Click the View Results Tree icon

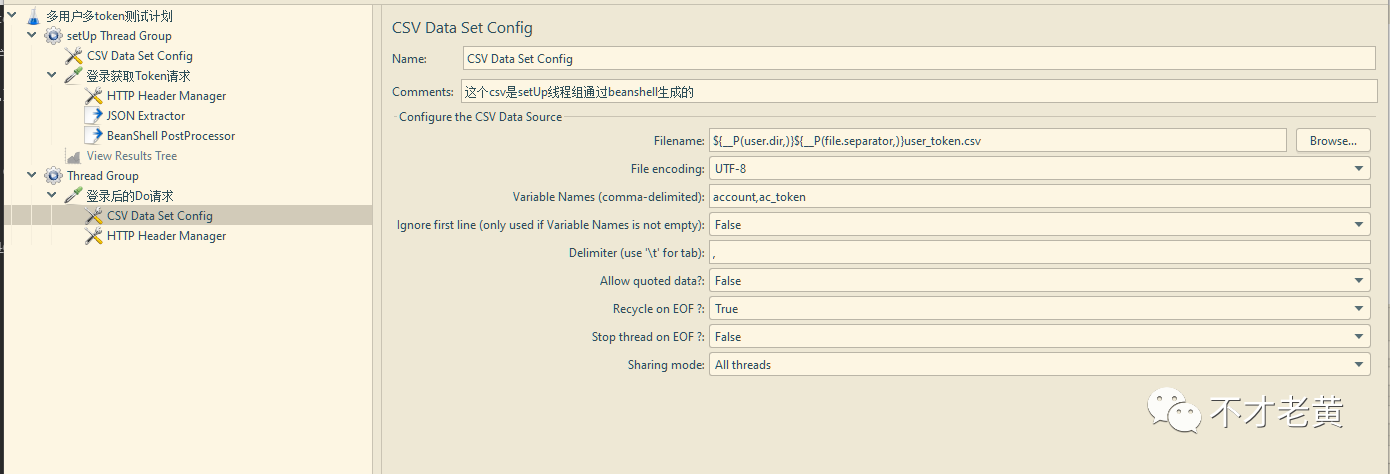coord(74,156)
